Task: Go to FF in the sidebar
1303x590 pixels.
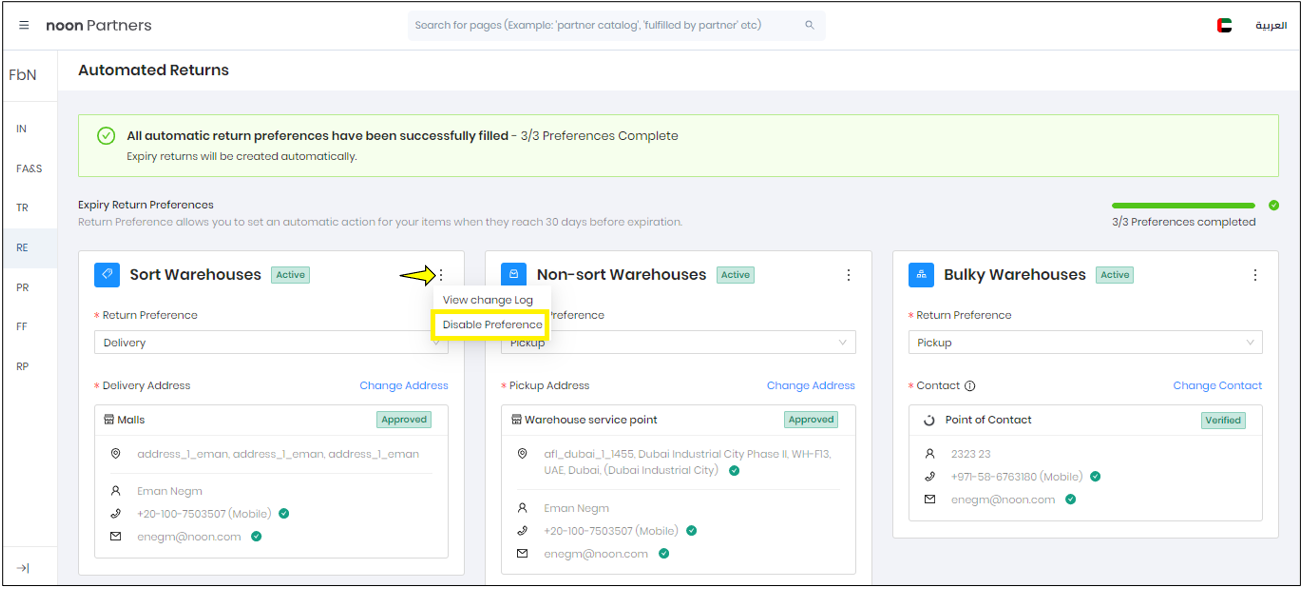Action: pyautogui.click(x=22, y=326)
